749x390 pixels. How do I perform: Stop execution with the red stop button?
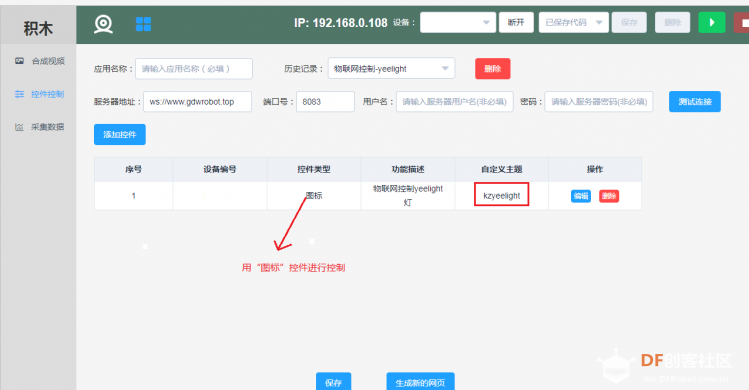[x=741, y=22]
